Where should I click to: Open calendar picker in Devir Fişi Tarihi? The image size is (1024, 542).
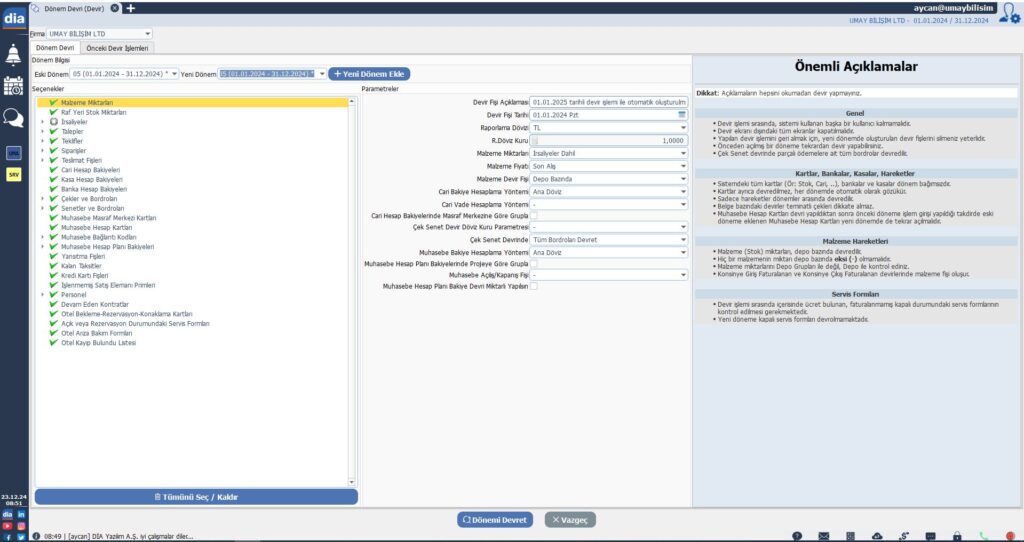(682, 115)
